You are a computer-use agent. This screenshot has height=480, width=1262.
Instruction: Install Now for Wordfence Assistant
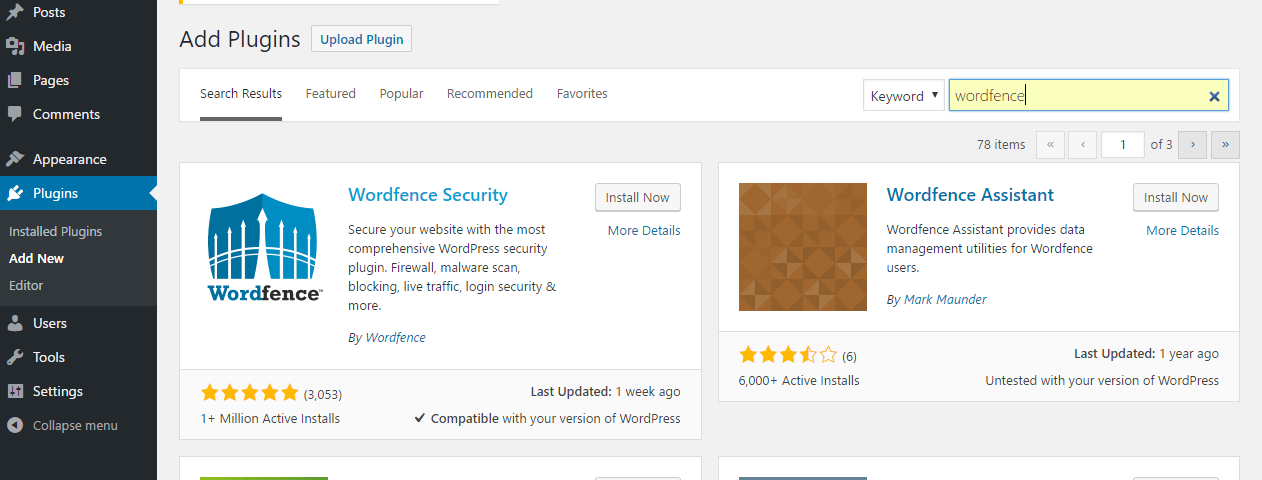[x=1176, y=198]
